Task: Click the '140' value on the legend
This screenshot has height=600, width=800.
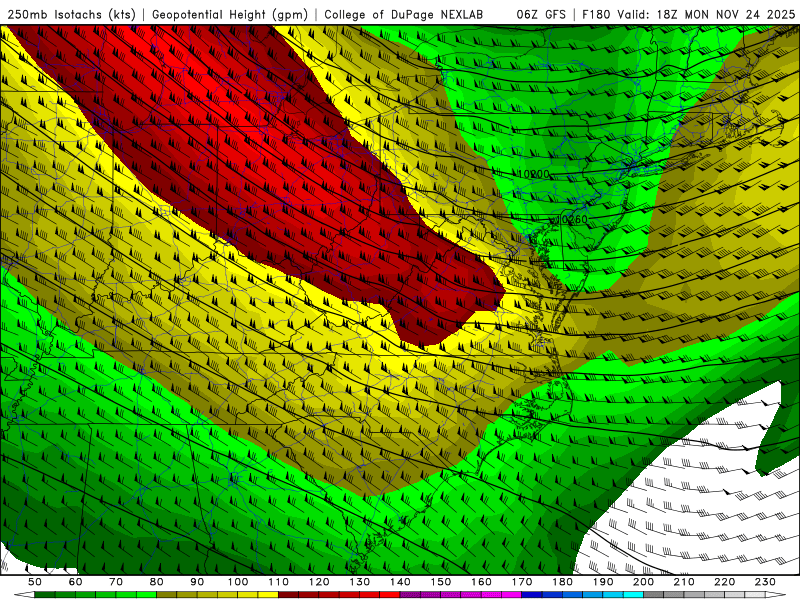Action: click(401, 582)
